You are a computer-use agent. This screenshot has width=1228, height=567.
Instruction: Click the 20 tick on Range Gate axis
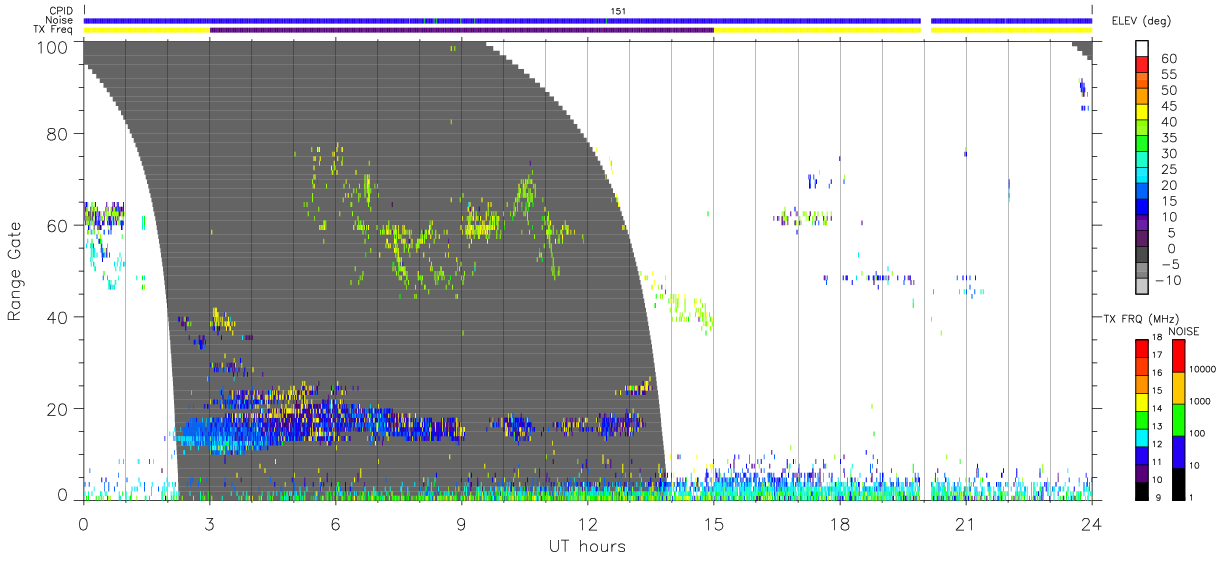click(x=59, y=409)
